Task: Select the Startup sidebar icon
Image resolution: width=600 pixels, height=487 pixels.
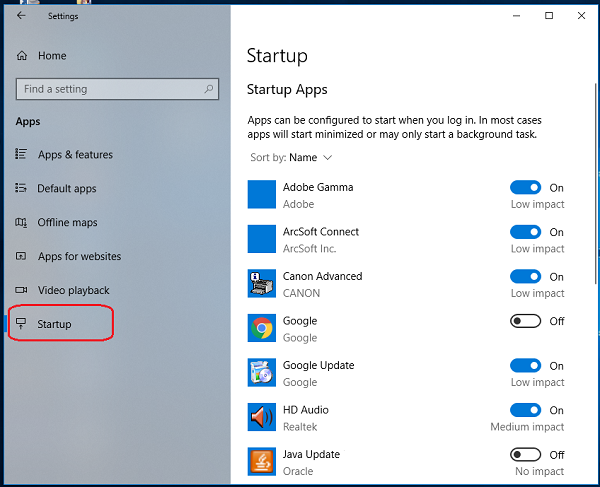Action: (x=21, y=324)
